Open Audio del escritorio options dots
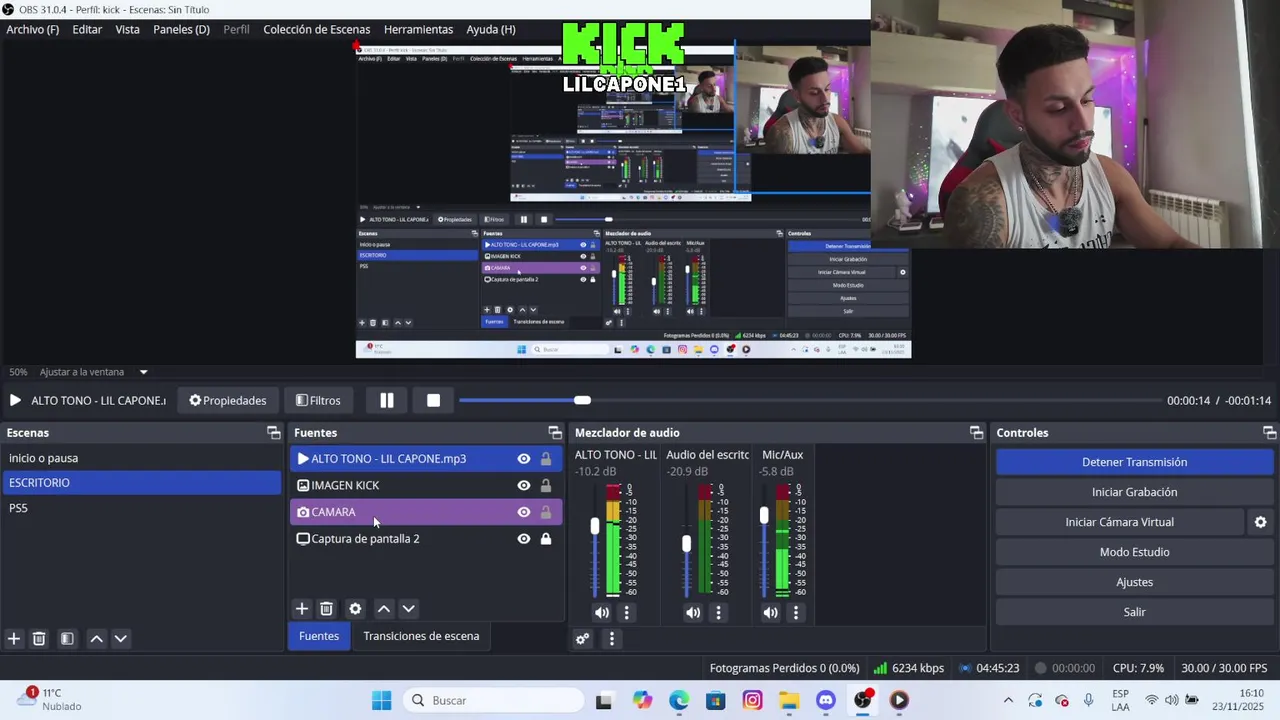Viewport: 1280px width, 720px height. pos(718,612)
